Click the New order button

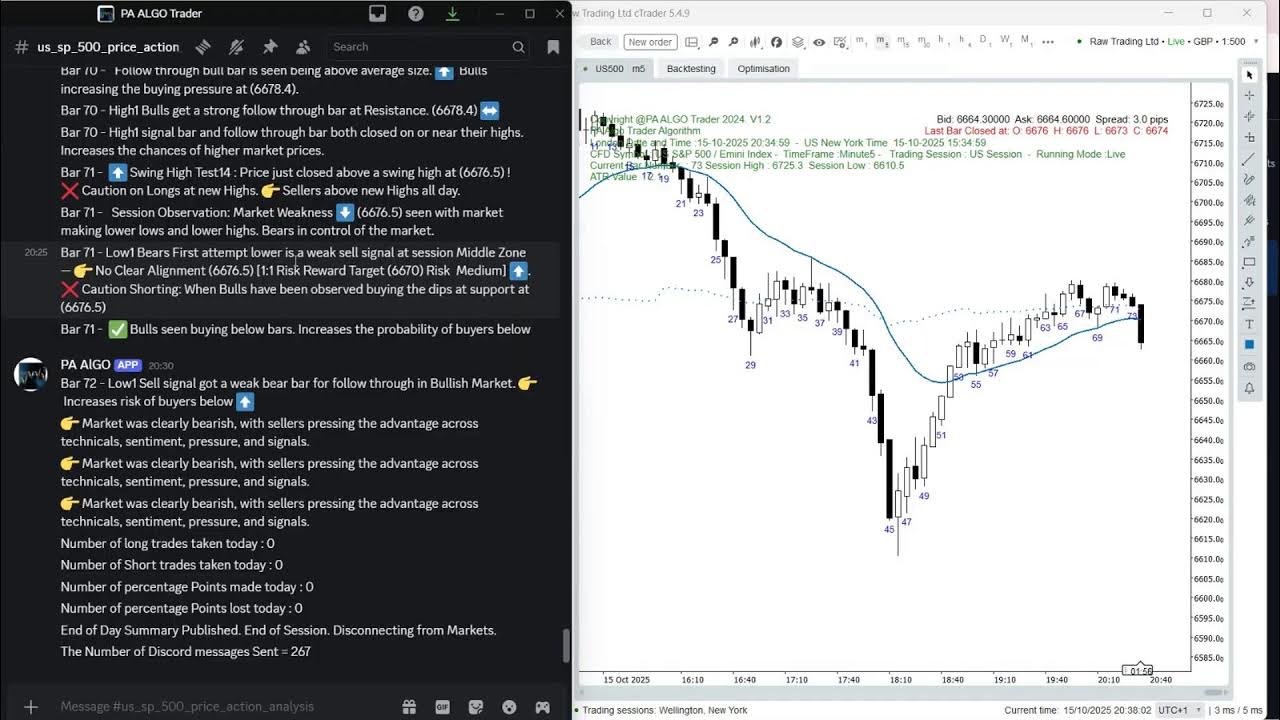coord(651,43)
